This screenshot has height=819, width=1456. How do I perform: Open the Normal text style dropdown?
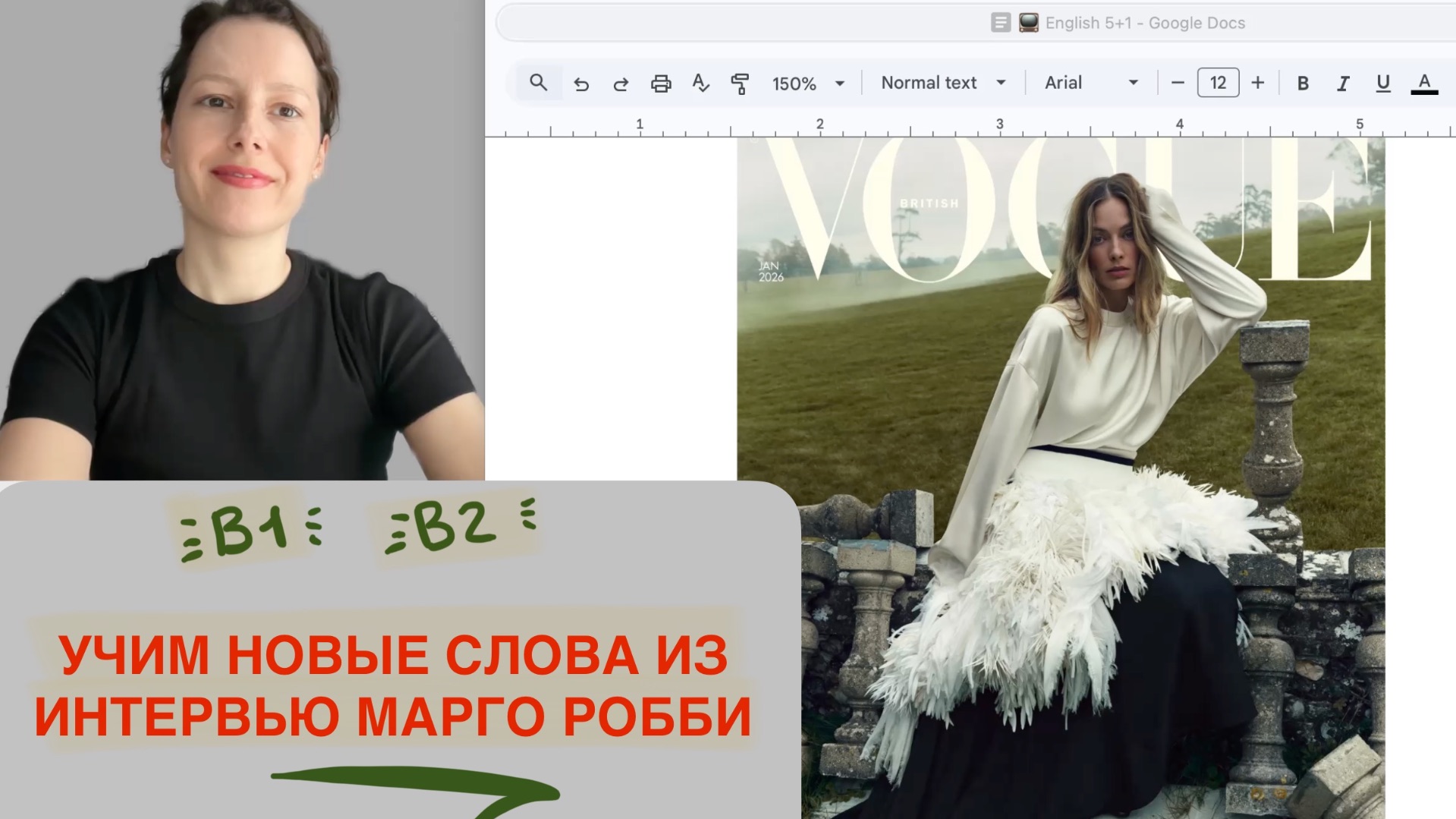[x=943, y=83]
